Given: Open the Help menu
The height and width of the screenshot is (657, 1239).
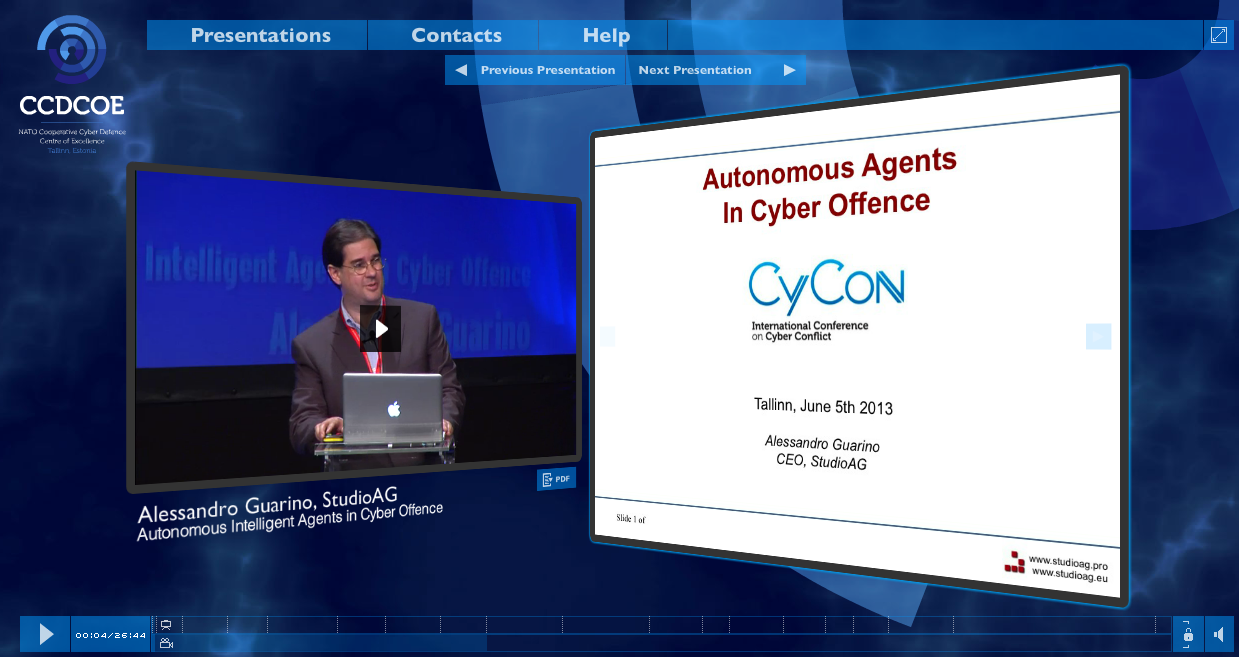Looking at the screenshot, I should click(606, 35).
